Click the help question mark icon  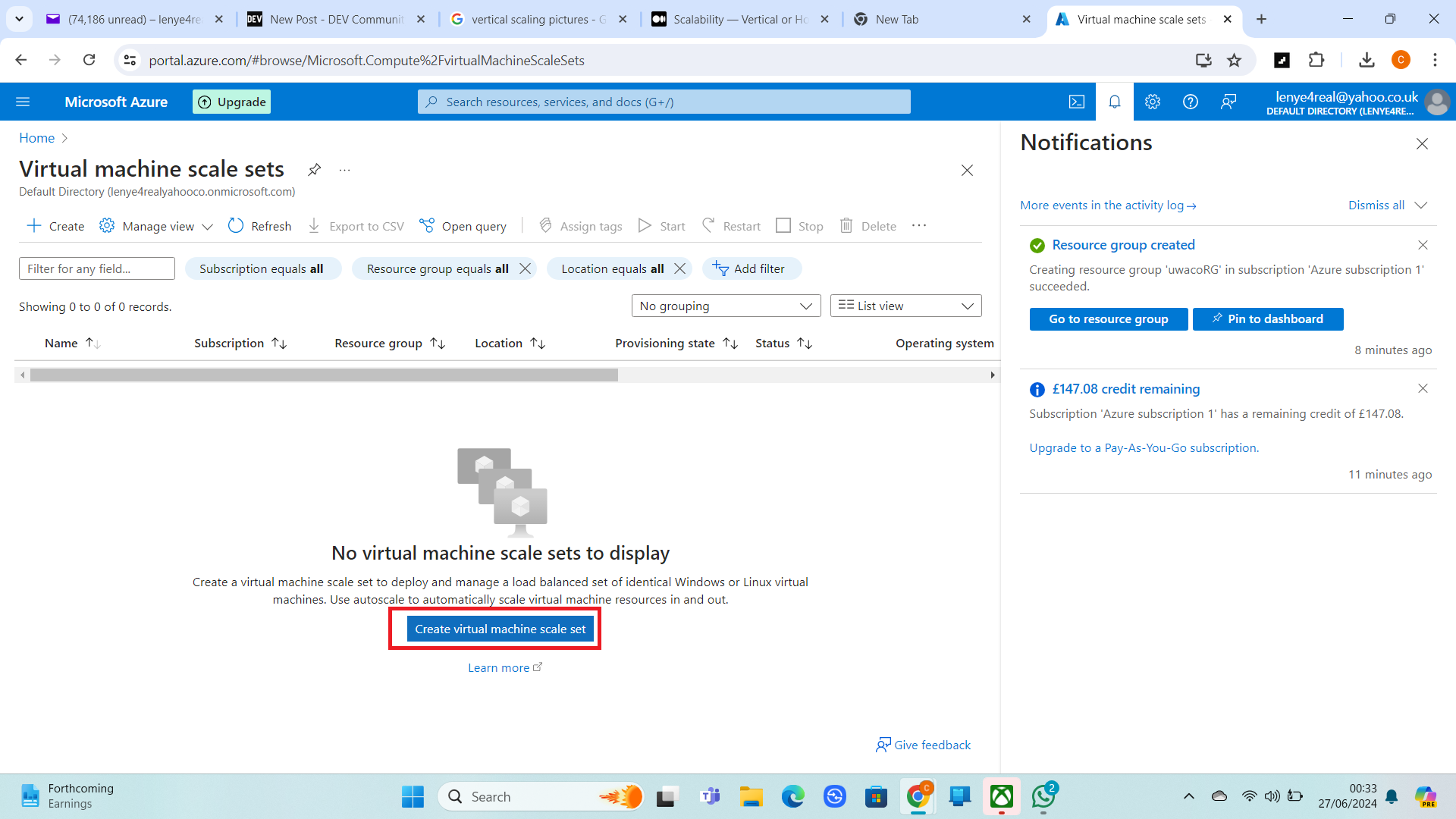[x=1190, y=102]
